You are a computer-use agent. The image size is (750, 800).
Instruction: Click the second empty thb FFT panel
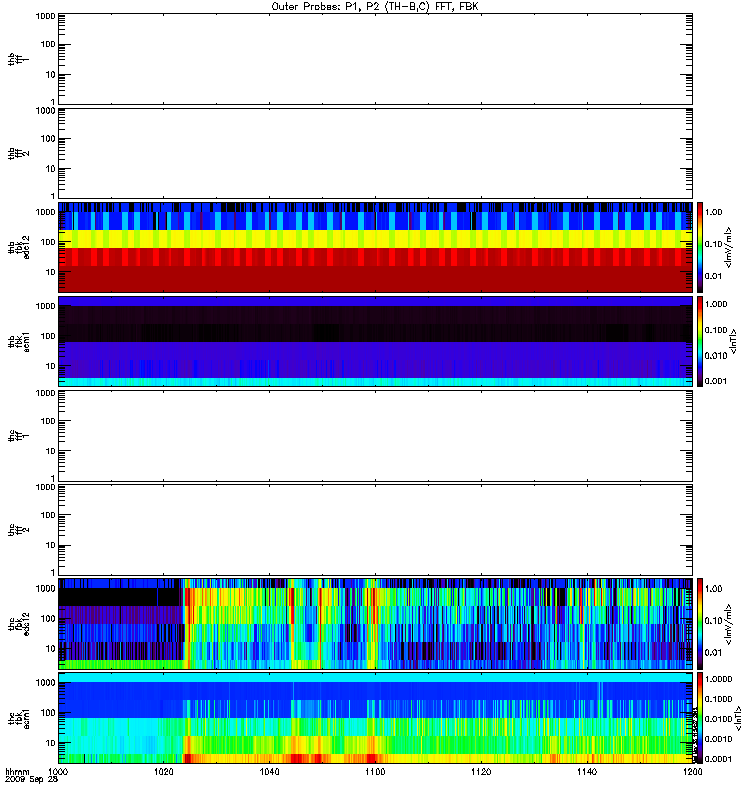pos(375,152)
